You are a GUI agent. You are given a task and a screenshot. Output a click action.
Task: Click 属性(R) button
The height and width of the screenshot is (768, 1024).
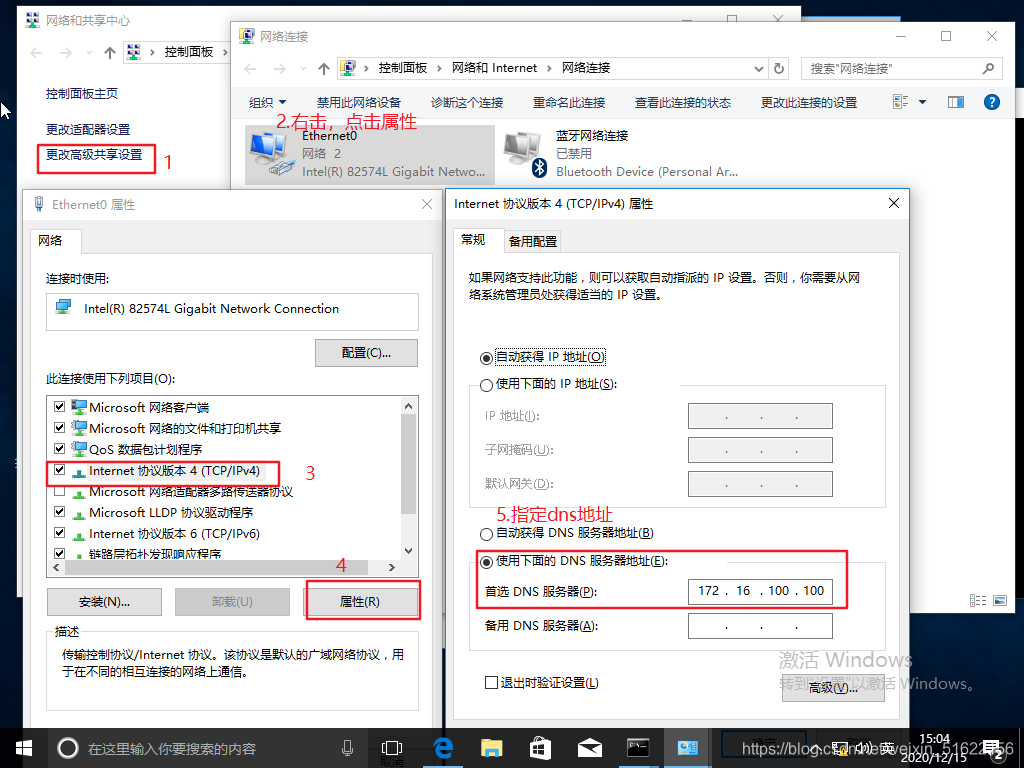click(x=360, y=601)
